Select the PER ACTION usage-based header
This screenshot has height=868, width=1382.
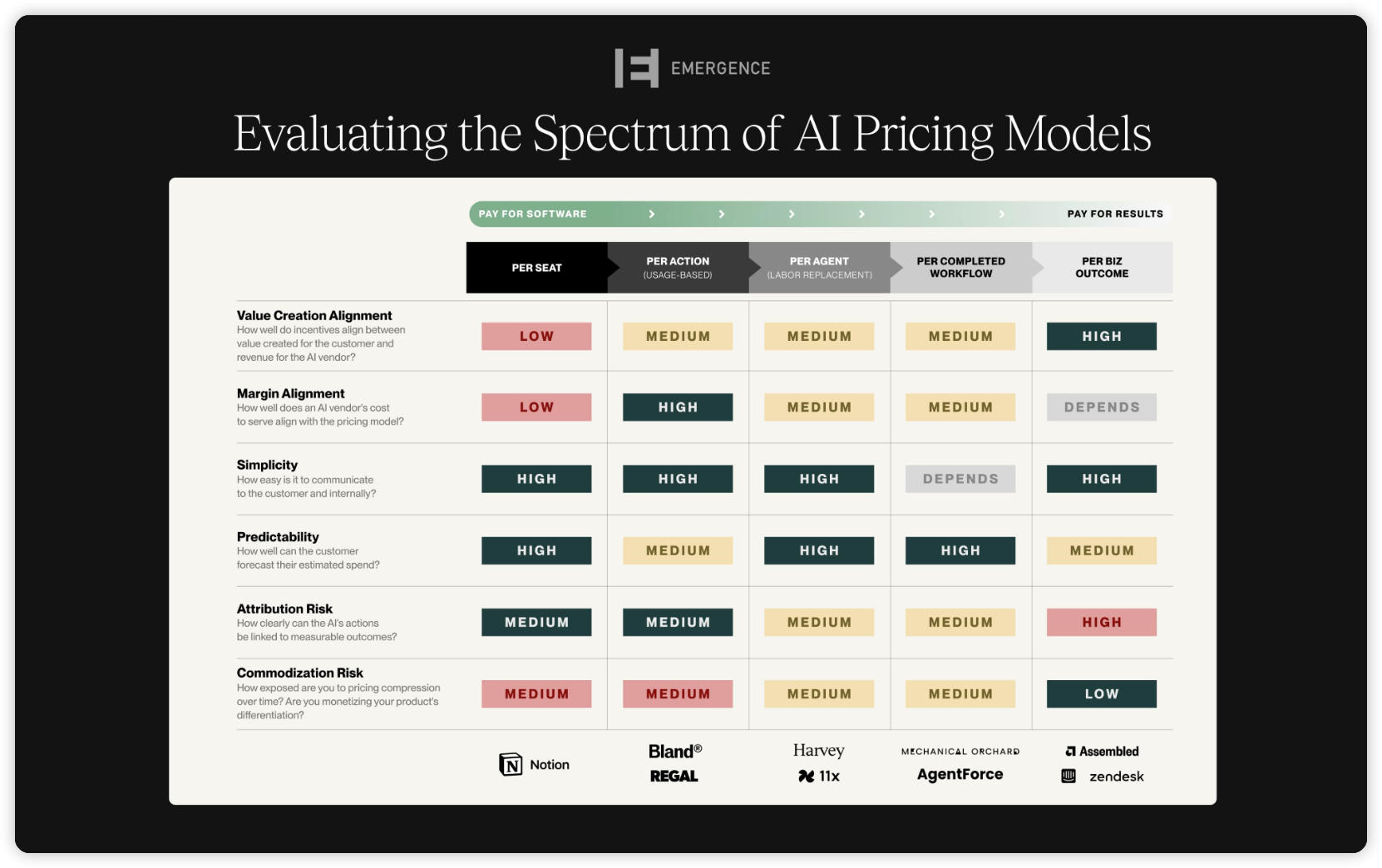point(678,268)
